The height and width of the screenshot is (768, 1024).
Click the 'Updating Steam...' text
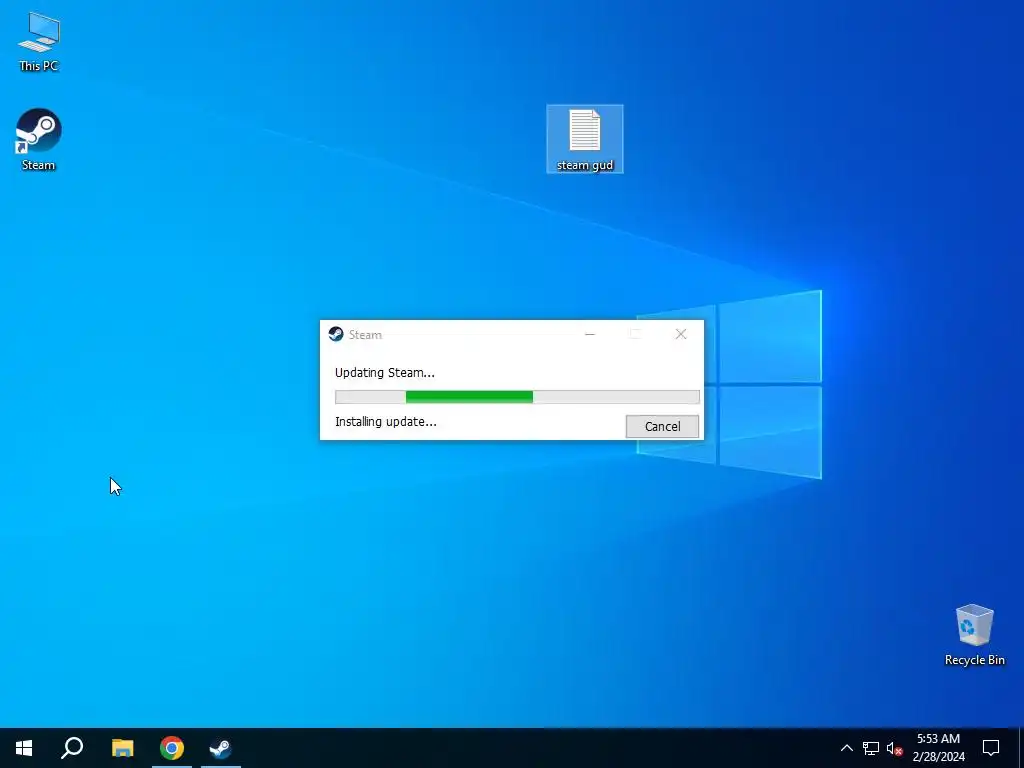tap(385, 373)
